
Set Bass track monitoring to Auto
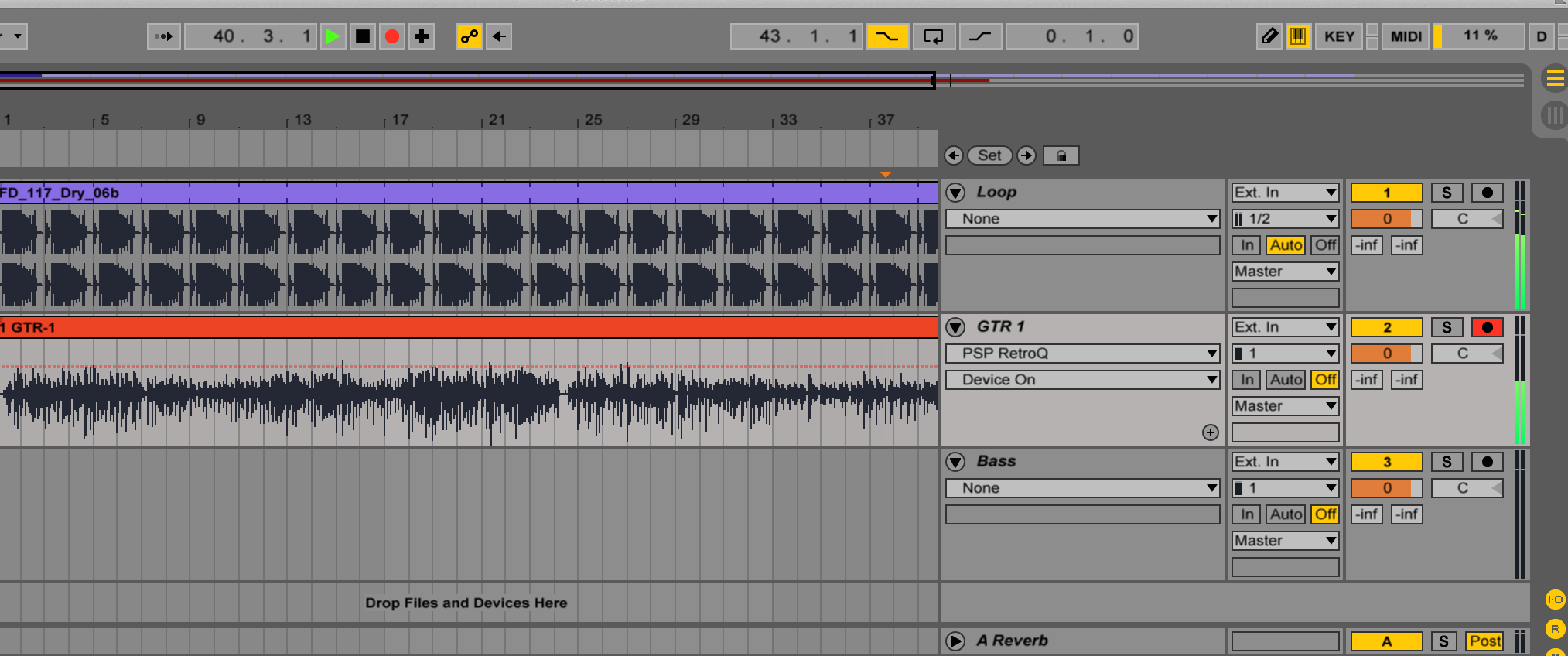(x=1285, y=514)
